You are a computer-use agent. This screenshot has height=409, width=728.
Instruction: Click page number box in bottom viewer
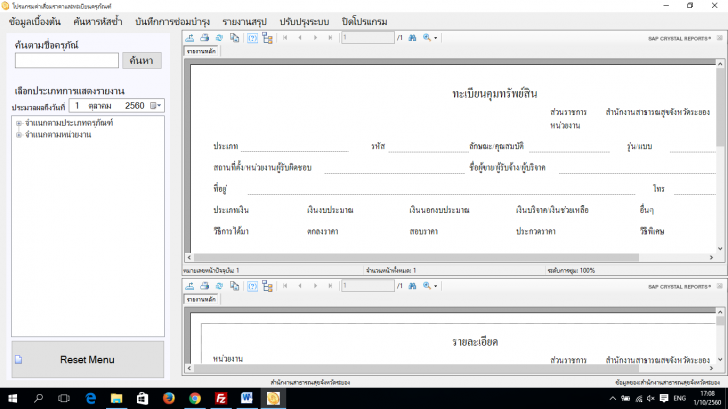click(368, 286)
